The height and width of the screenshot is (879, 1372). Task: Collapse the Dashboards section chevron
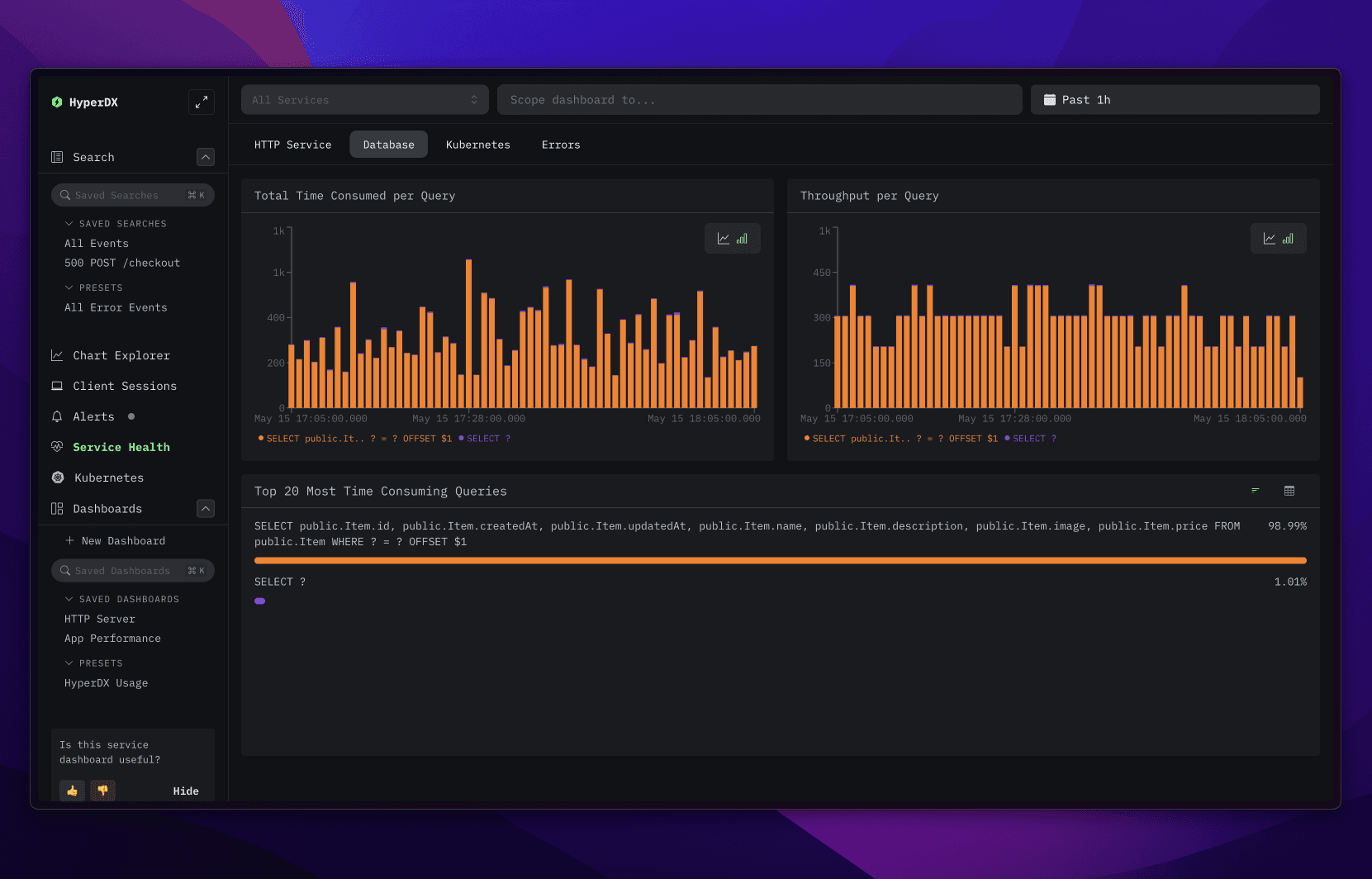click(206, 508)
